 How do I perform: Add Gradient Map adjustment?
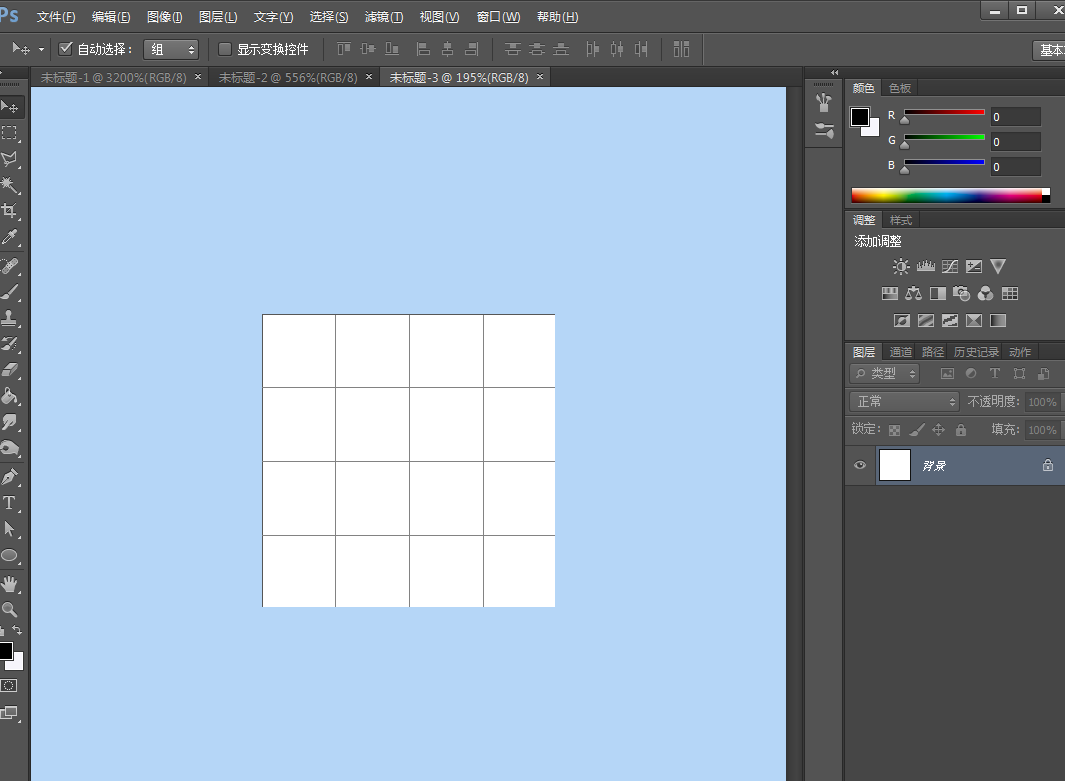click(x=998, y=321)
